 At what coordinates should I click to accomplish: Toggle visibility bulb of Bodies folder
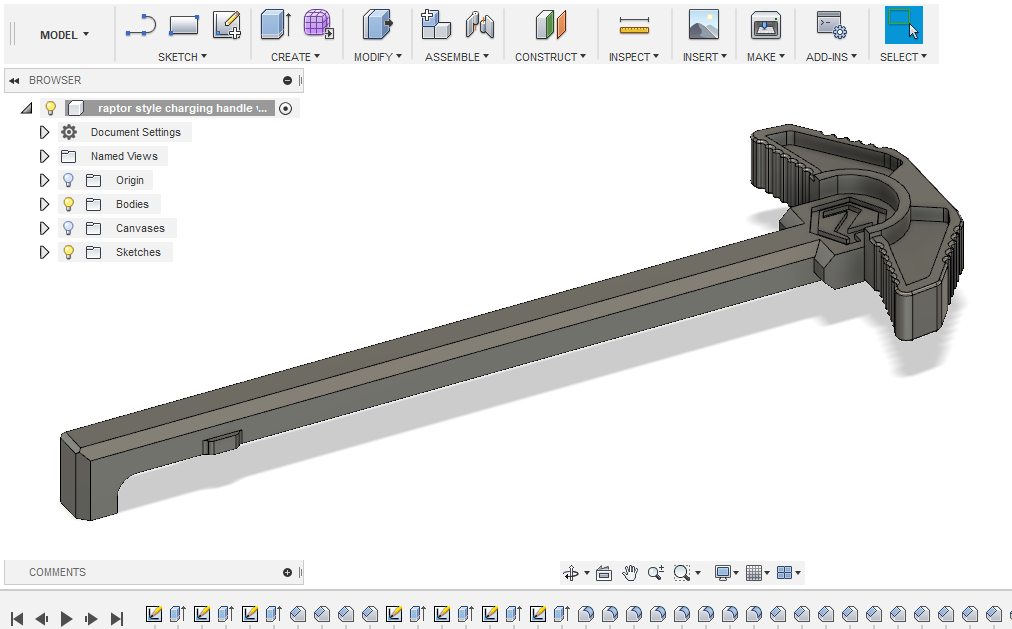68,205
